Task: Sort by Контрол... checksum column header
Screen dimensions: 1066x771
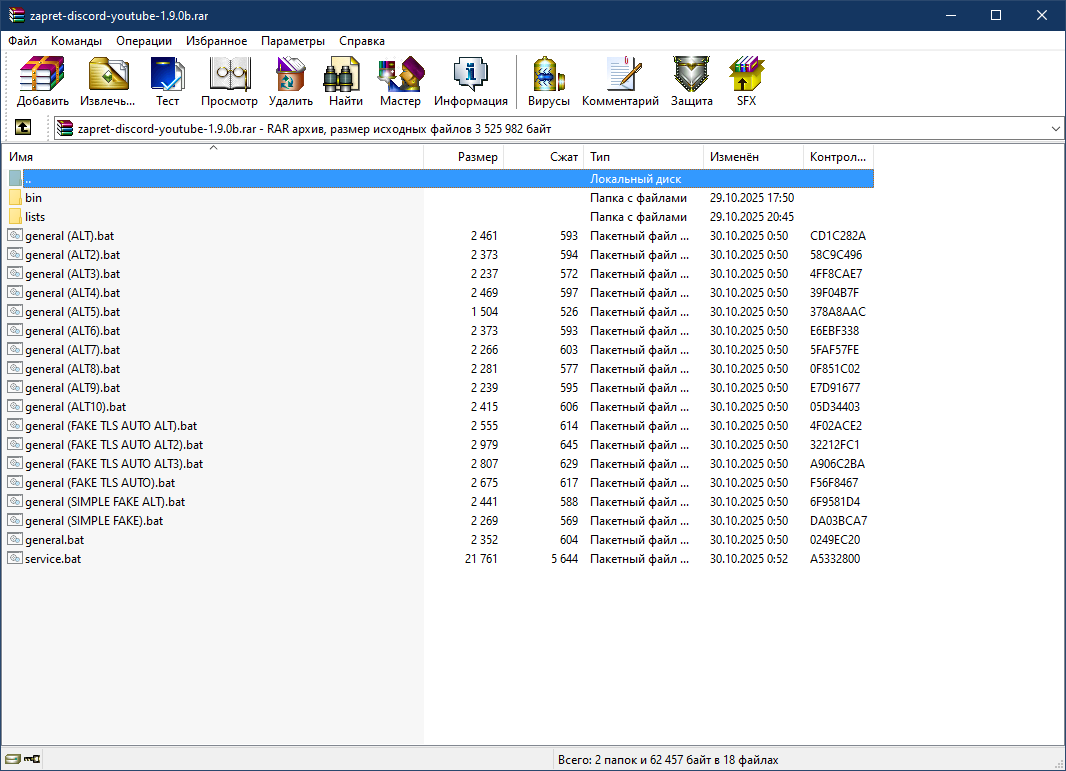Action: pyautogui.click(x=838, y=156)
